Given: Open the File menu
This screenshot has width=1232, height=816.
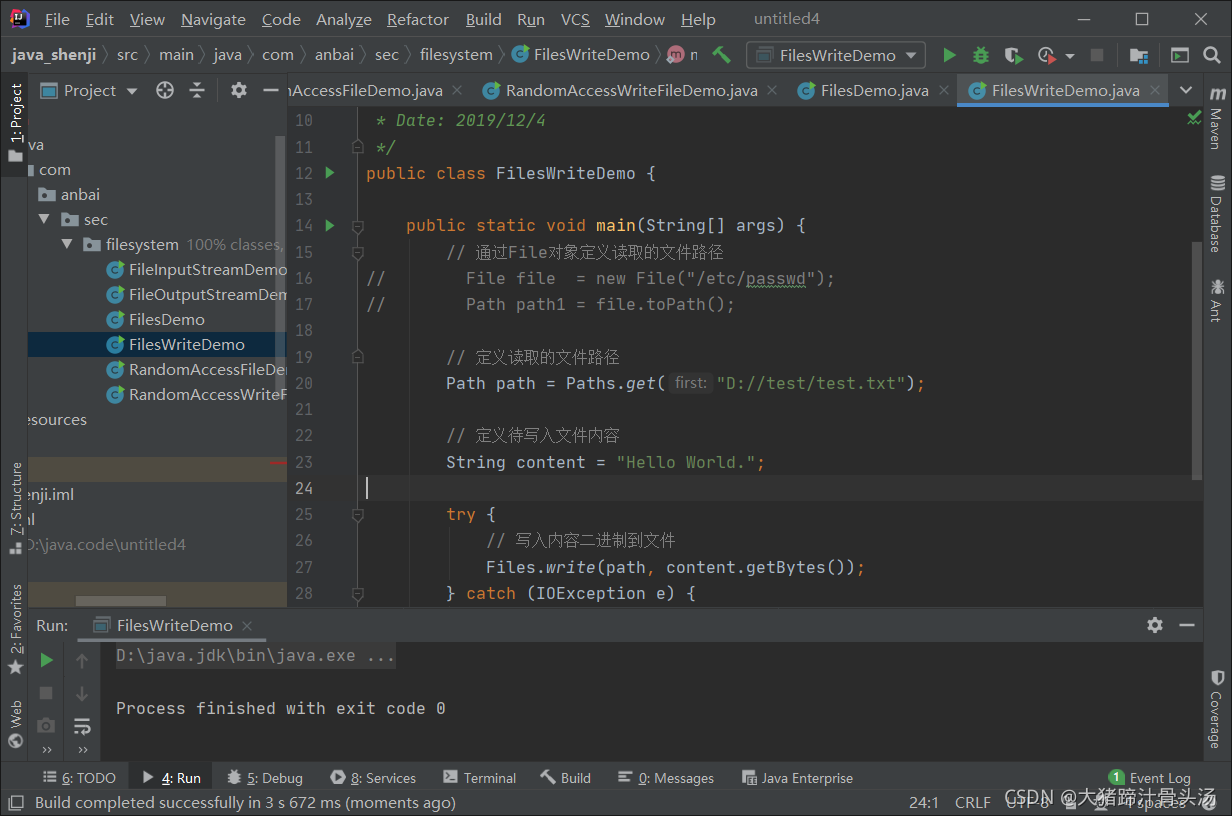Looking at the screenshot, I should click(x=57, y=19).
